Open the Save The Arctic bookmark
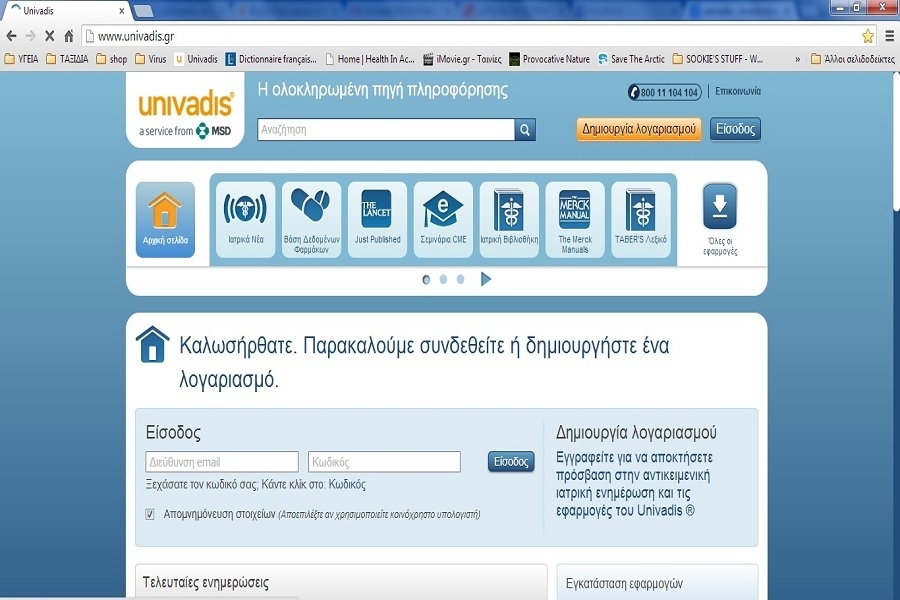 tap(631, 59)
